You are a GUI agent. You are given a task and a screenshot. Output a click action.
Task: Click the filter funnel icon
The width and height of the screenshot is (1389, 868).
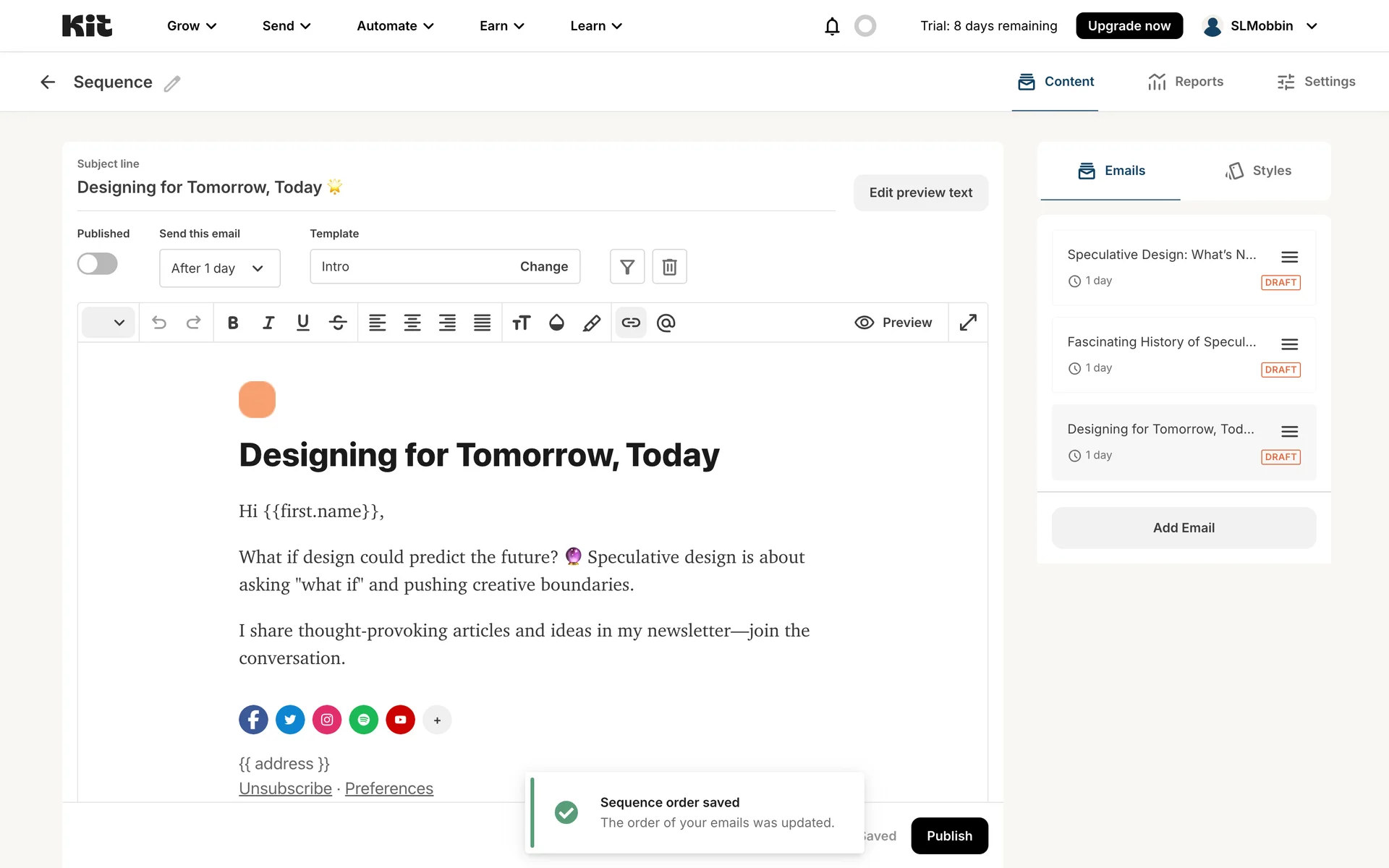click(627, 267)
